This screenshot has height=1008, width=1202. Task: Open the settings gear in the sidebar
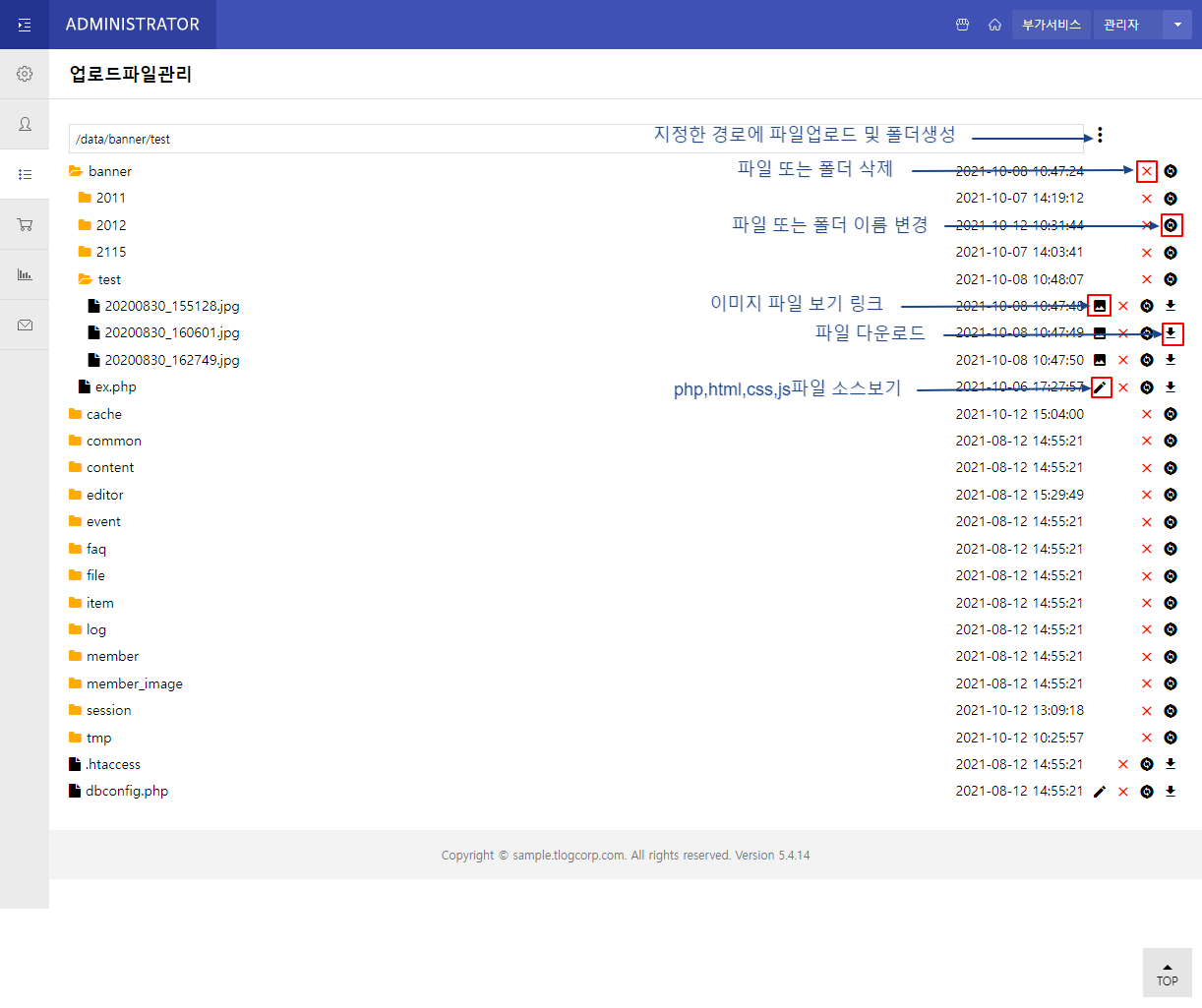(25, 74)
